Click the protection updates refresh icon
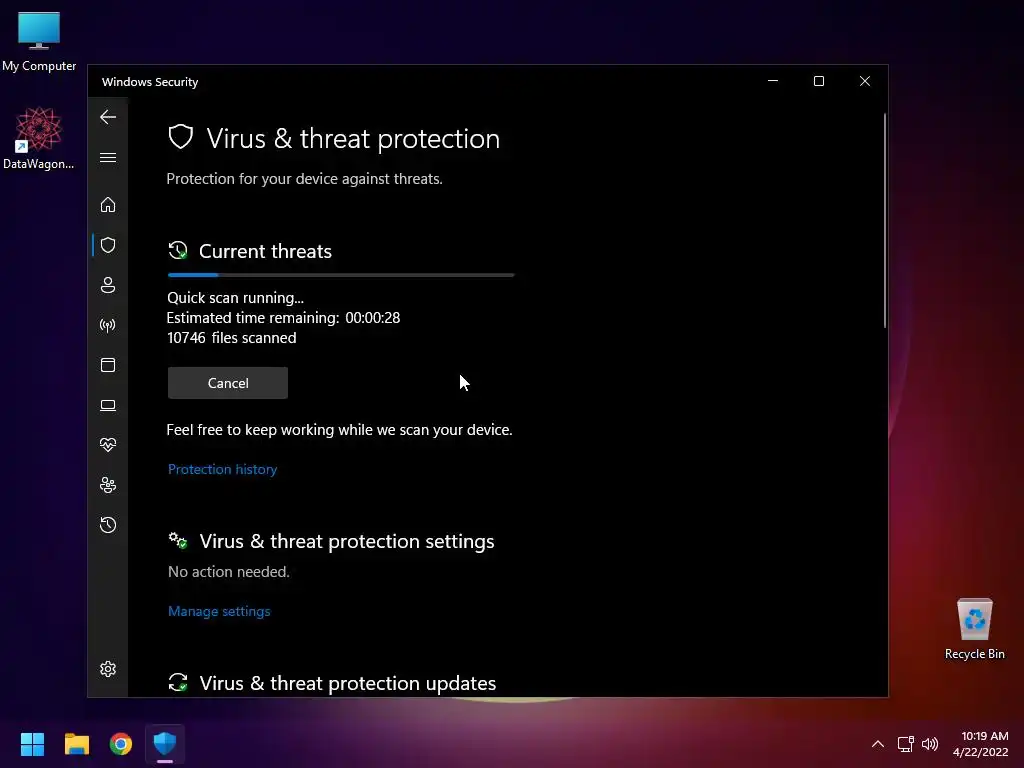Screen dimensions: 1024x768 [178, 682]
